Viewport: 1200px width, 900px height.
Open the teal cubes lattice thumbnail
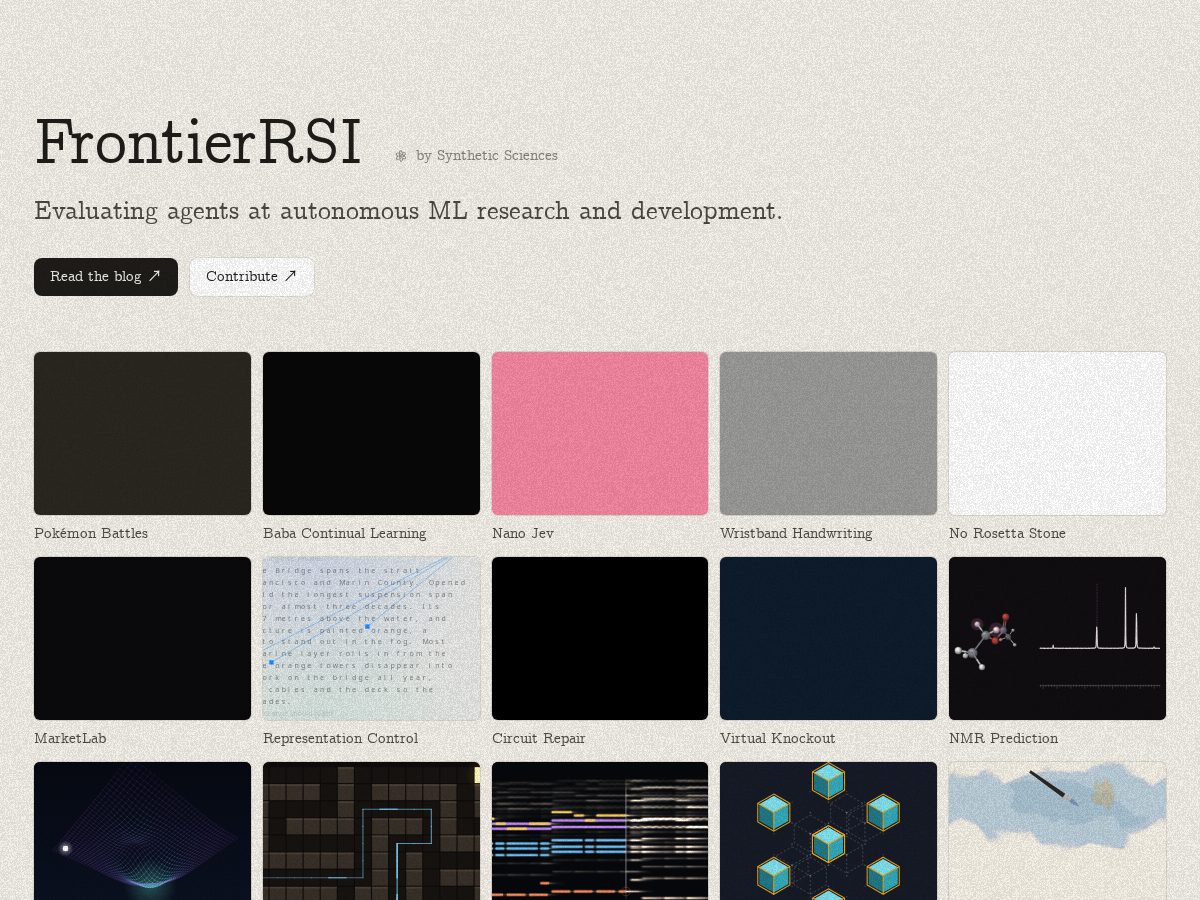[828, 831]
